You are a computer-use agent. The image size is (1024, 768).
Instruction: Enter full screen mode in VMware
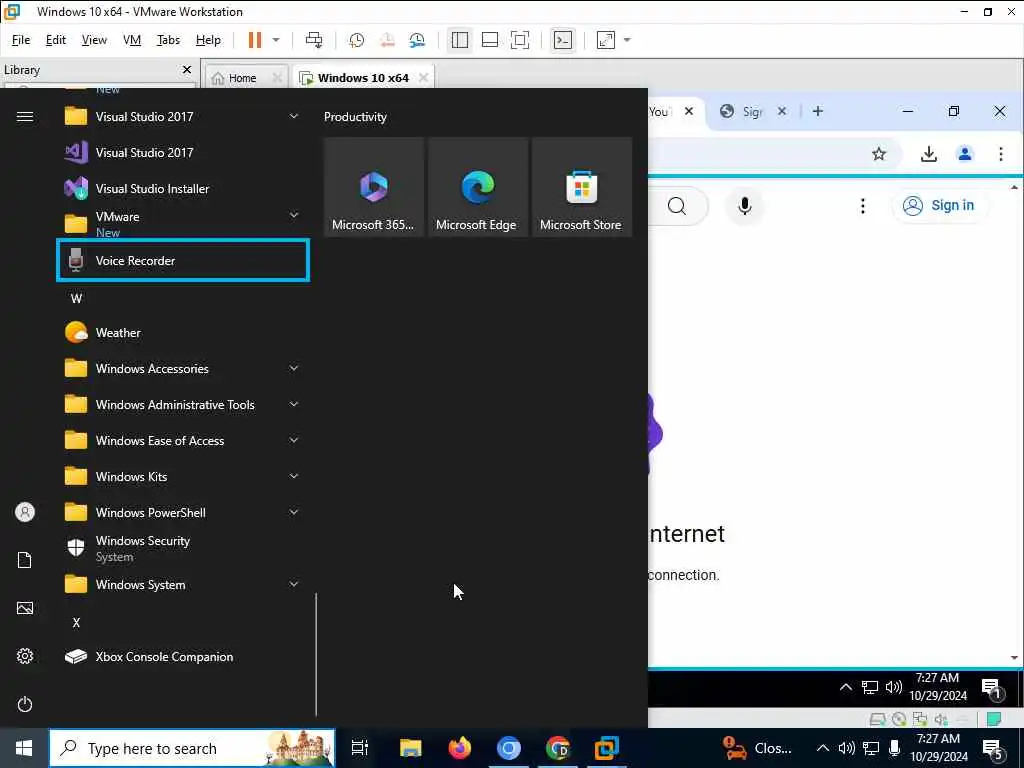click(520, 40)
